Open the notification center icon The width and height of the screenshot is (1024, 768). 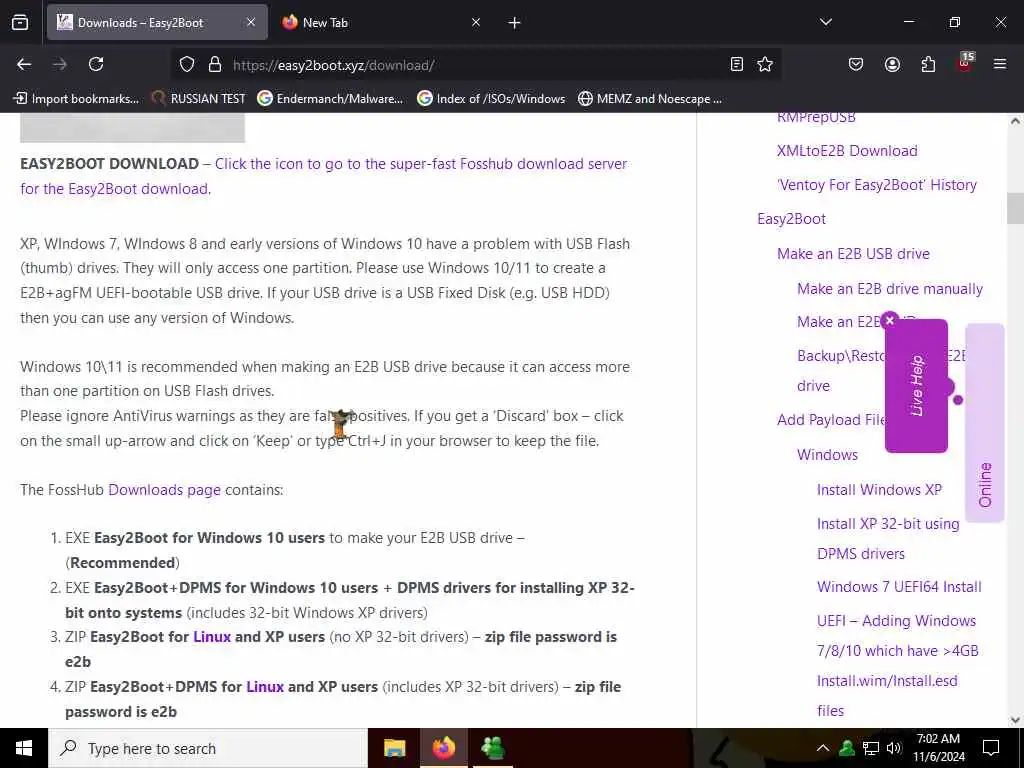[x=991, y=748]
